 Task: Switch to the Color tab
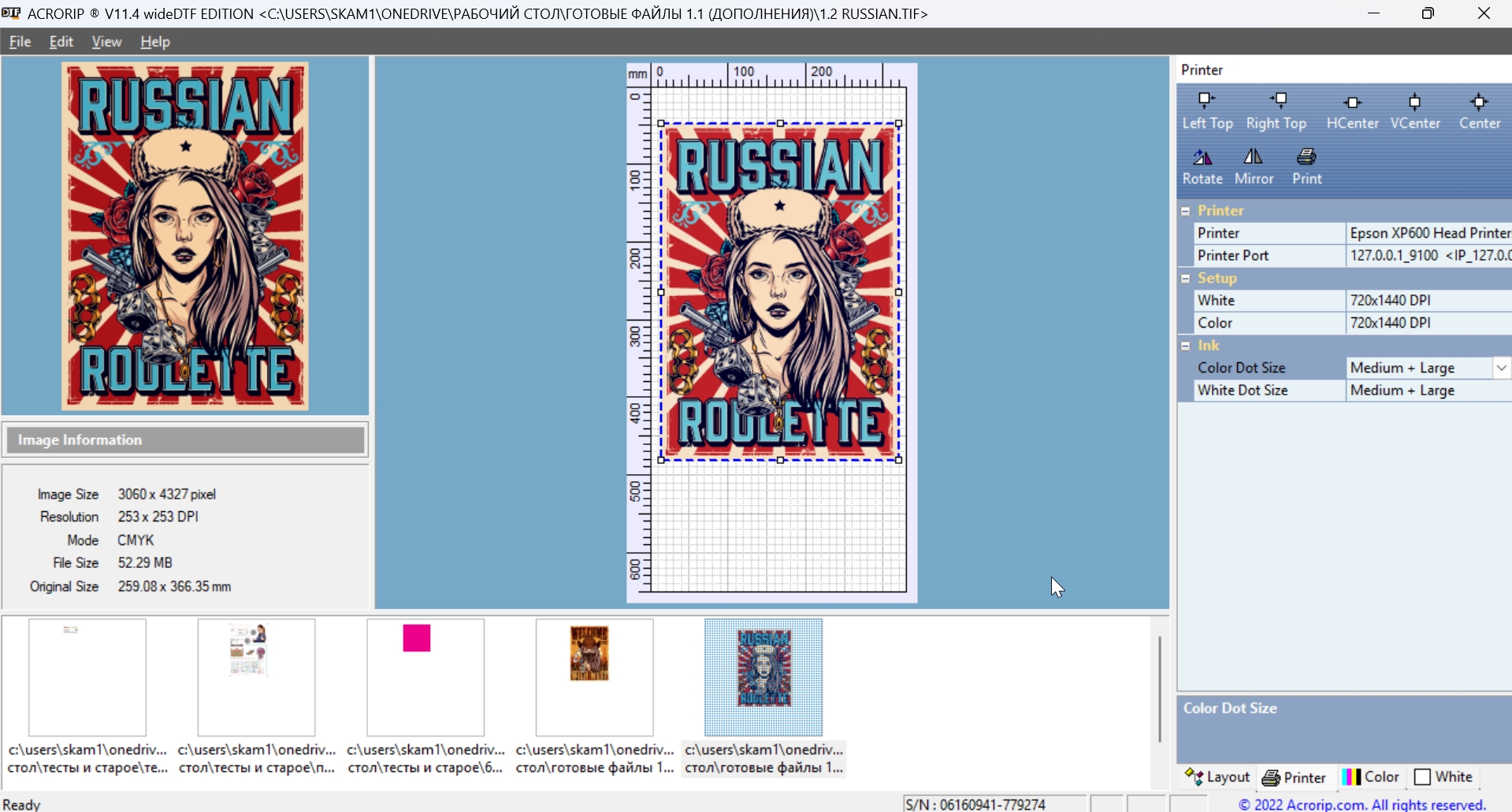click(x=1371, y=777)
